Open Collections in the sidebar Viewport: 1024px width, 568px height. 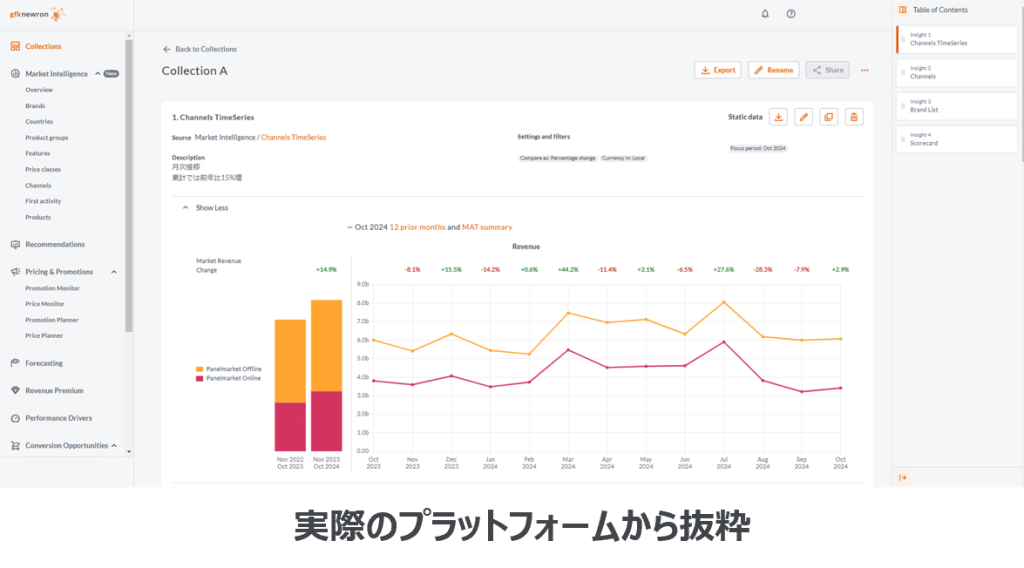[x=43, y=46]
